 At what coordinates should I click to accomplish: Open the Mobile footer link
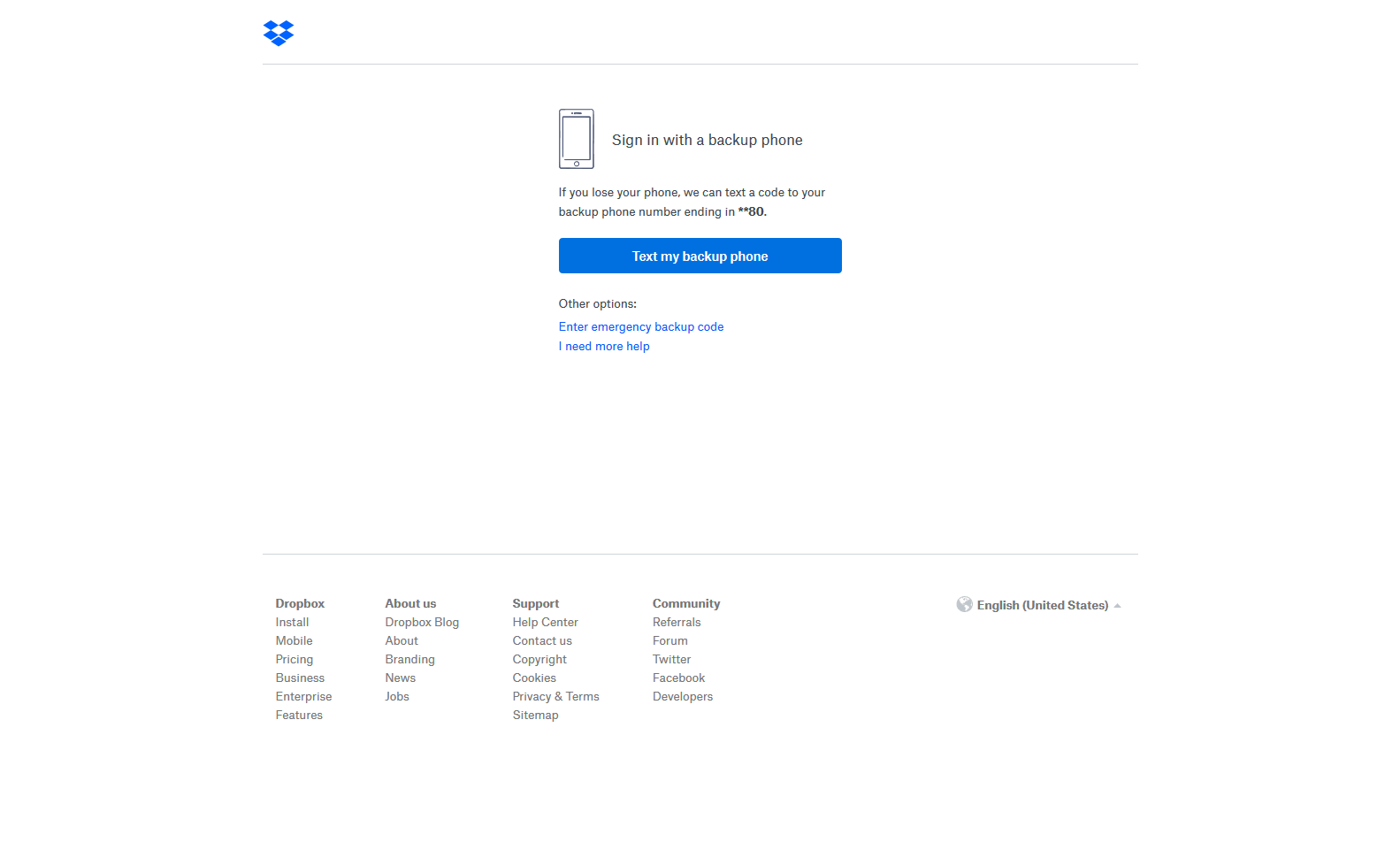pyautogui.click(x=294, y=640)
